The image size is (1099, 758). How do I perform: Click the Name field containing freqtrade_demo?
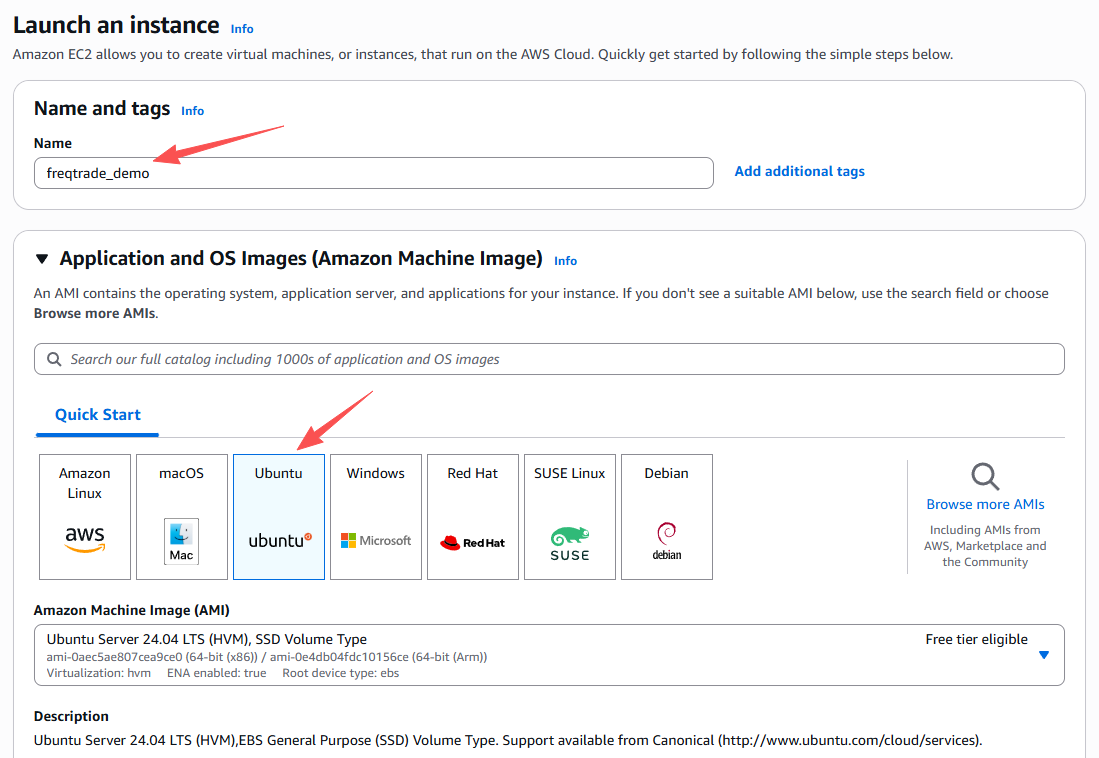coord(373,173)
